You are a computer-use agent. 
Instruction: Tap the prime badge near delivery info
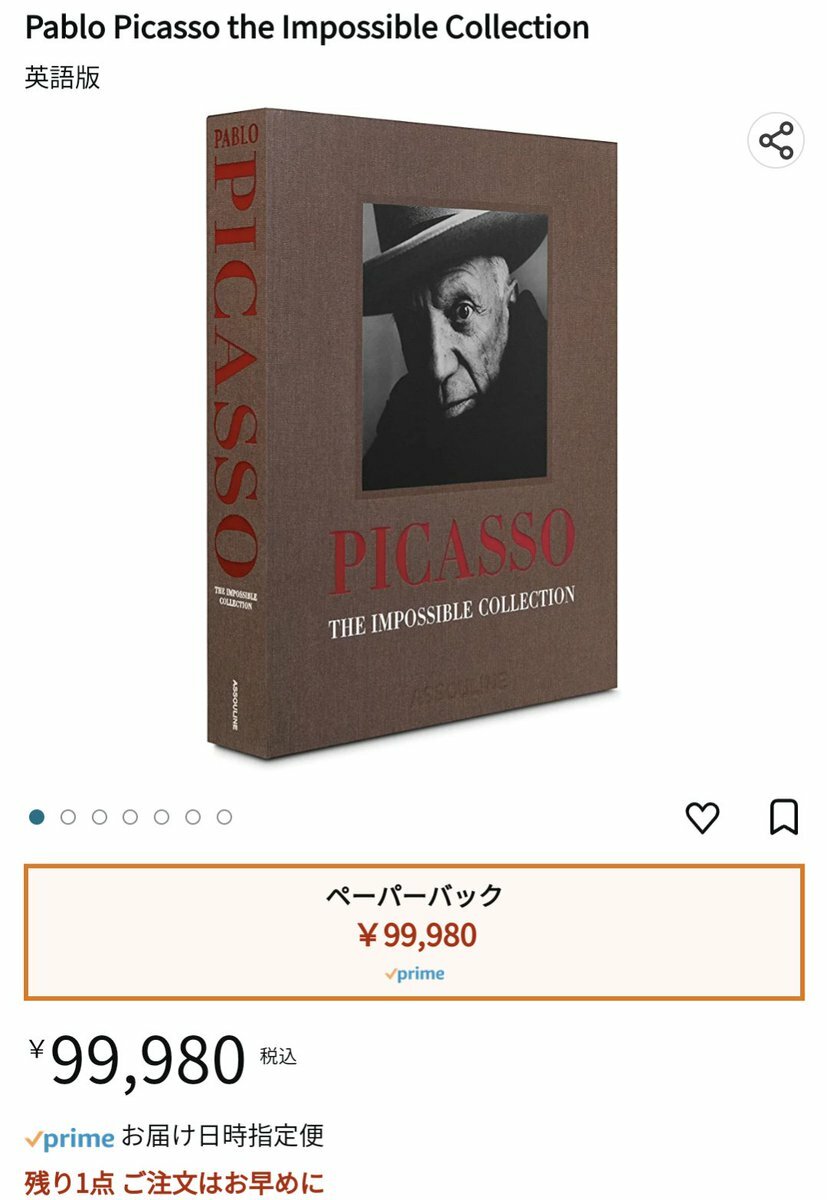[70, 1138]
